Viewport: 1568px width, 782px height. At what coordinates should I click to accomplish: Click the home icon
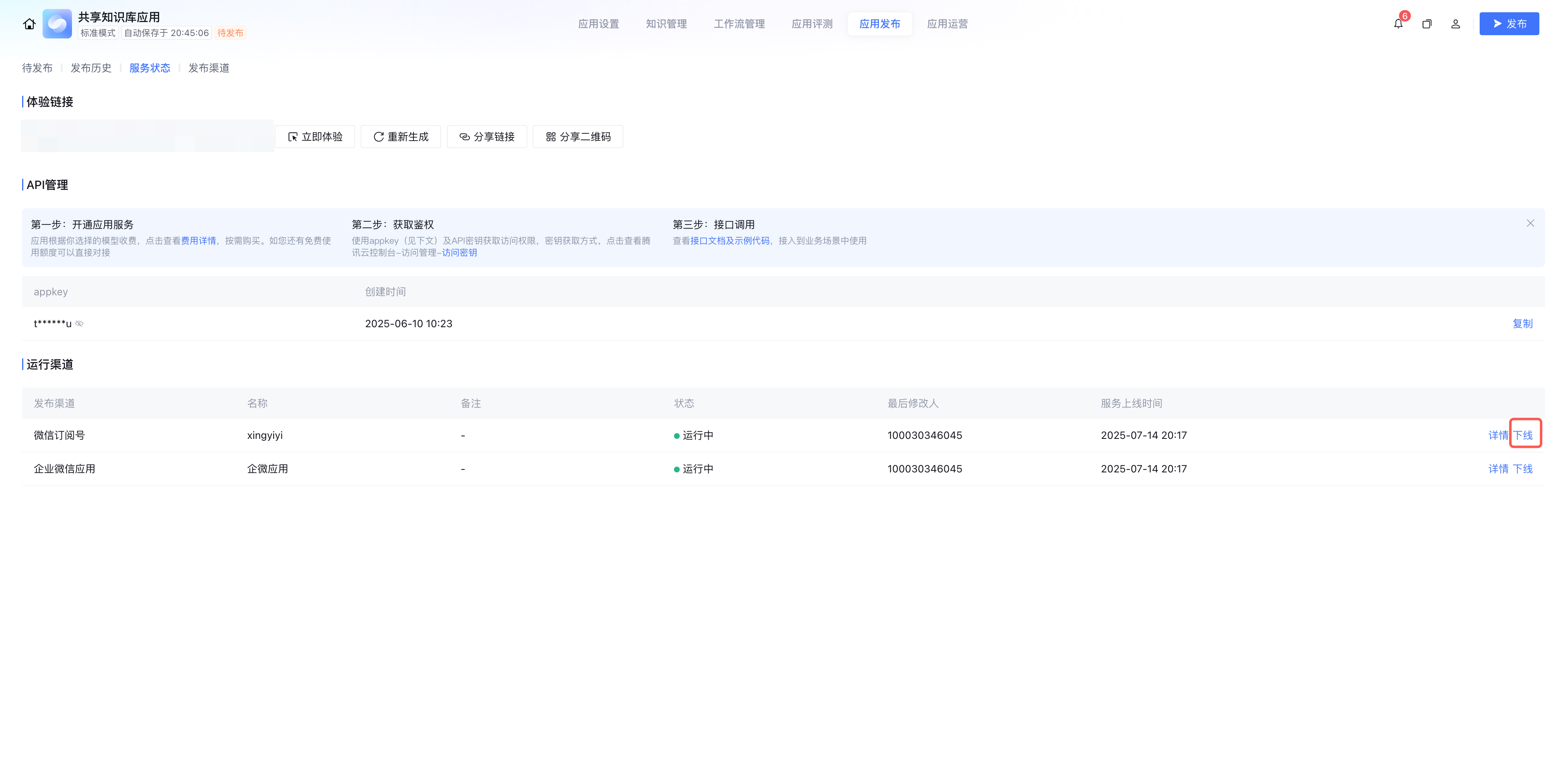pyautogui.click(x=29, y=24)
